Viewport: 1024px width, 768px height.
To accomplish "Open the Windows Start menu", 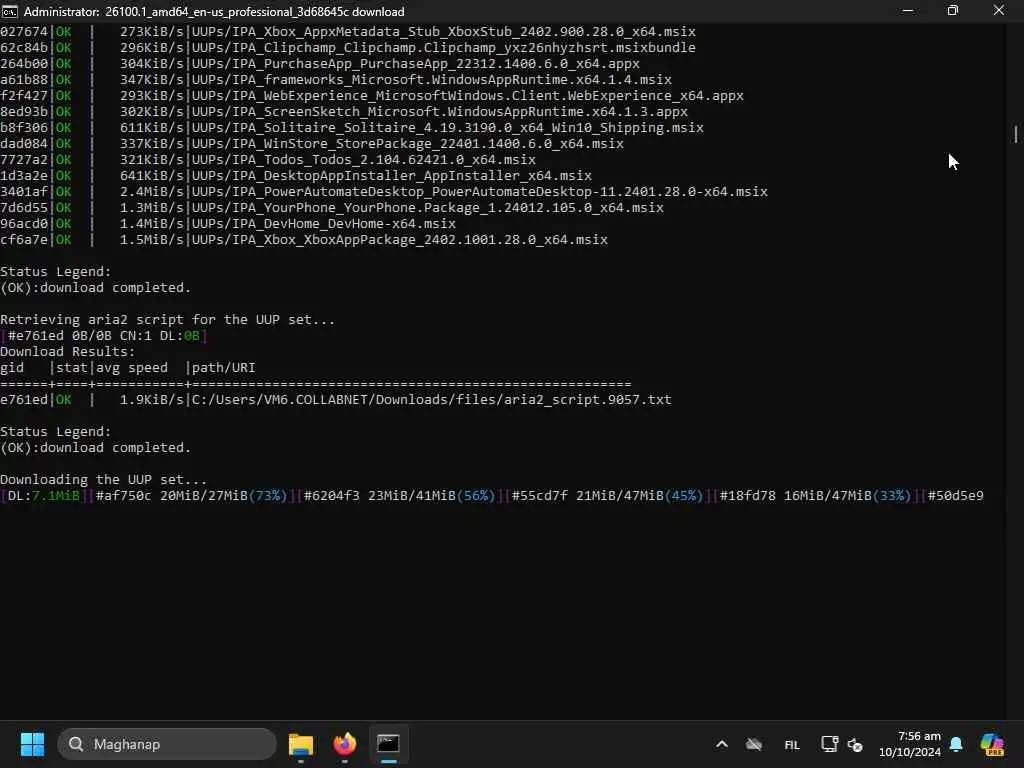I will click(32, 744).
